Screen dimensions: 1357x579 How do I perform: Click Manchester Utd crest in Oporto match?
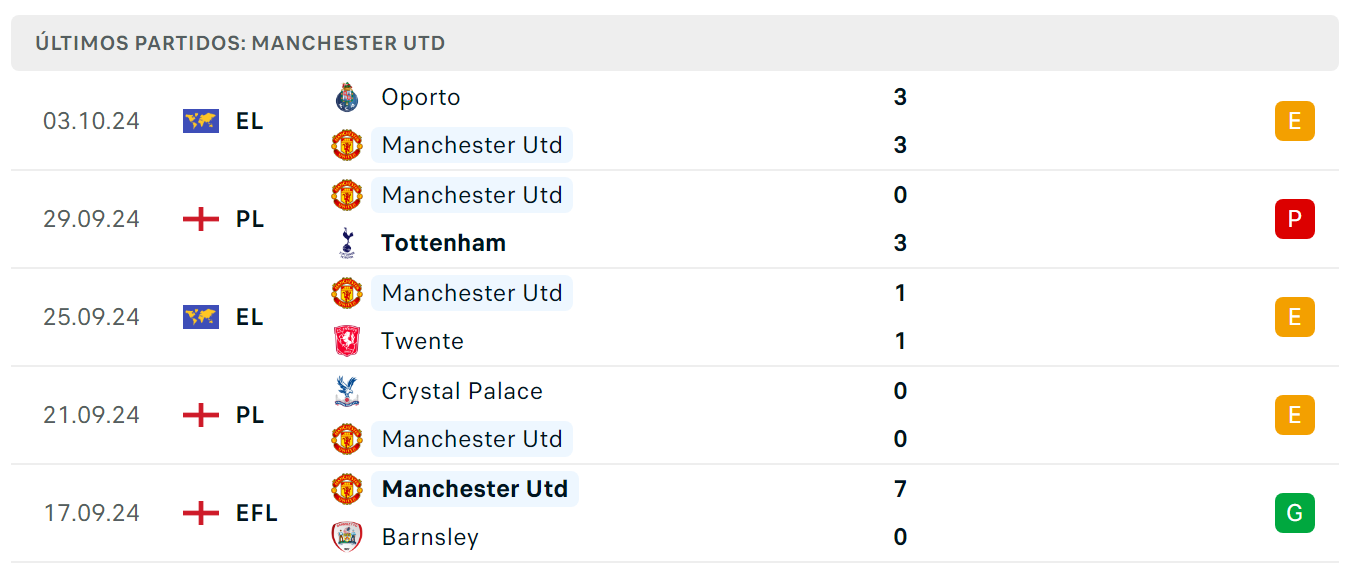(x=346, y=145)
